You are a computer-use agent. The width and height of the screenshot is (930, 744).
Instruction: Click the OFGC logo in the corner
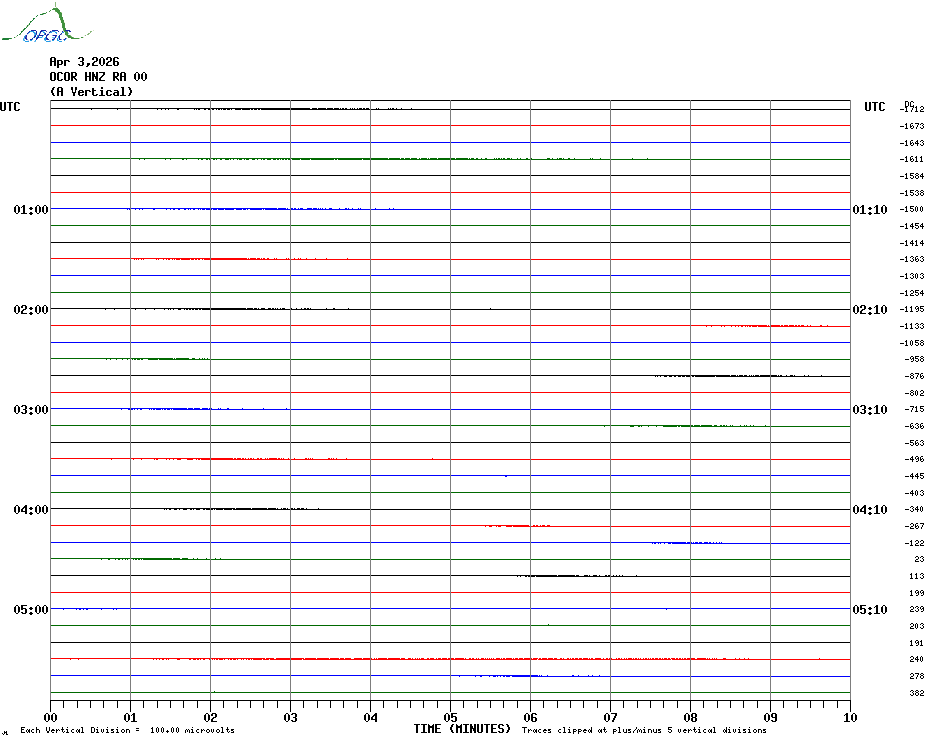tap(36, 26)
